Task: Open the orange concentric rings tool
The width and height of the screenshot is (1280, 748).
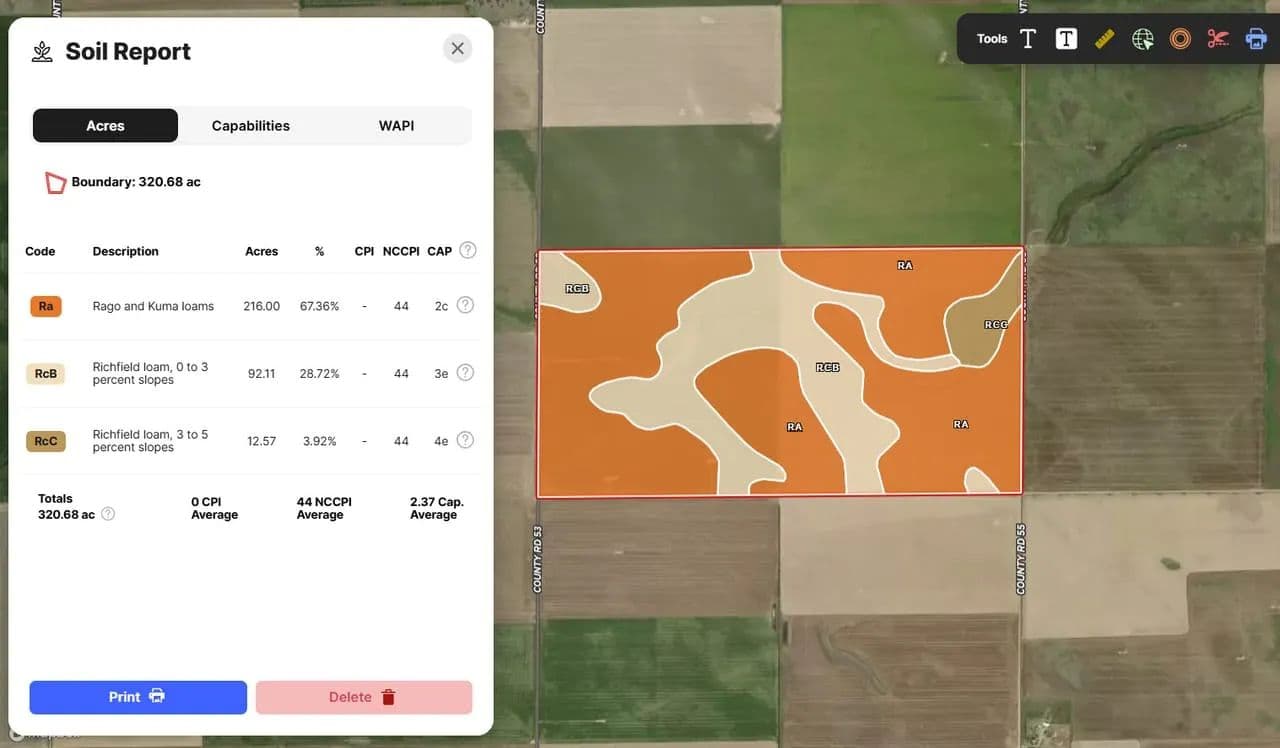Action: click(x=1180, y=39)
